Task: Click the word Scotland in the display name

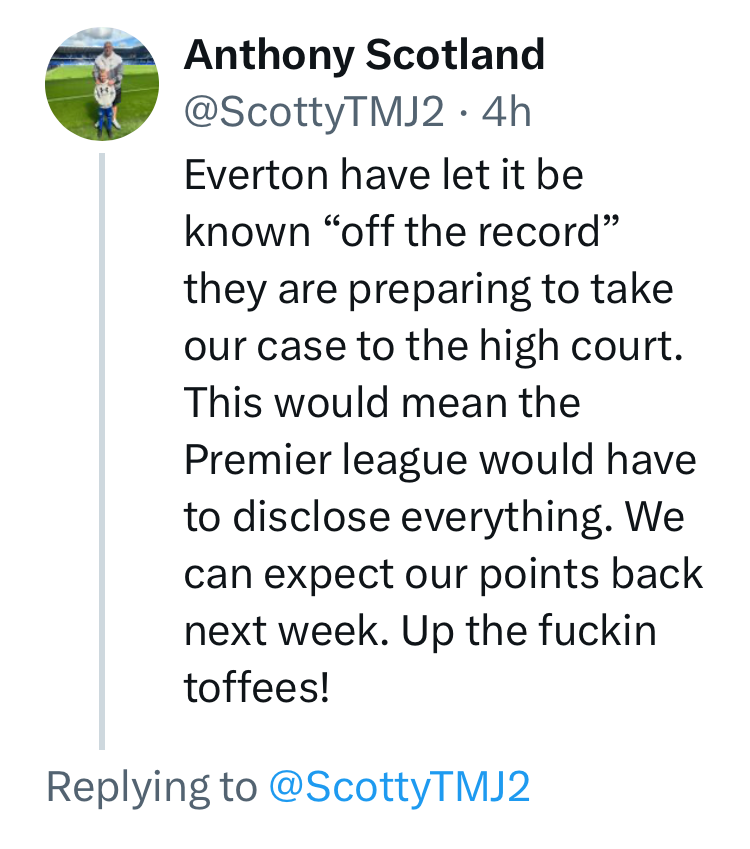Action: pyautogui.click(x=455, y=55)
